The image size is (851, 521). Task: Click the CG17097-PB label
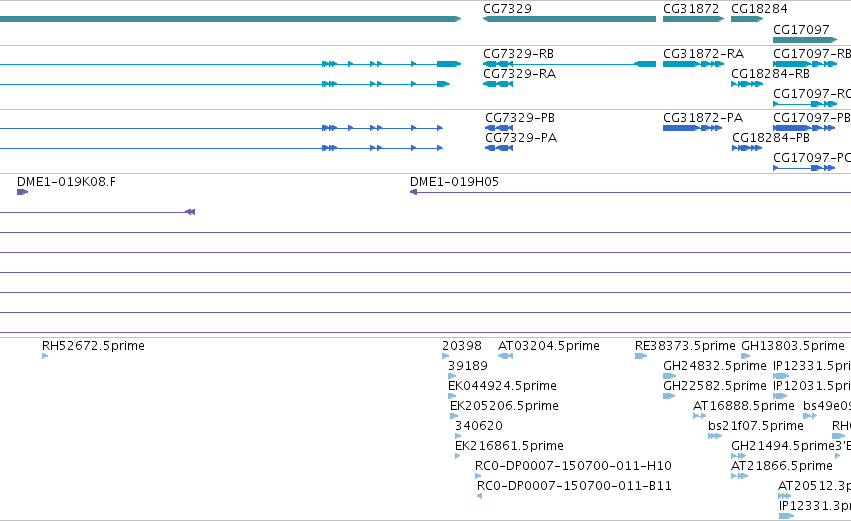pyautogui.click(x=811, y=118)
